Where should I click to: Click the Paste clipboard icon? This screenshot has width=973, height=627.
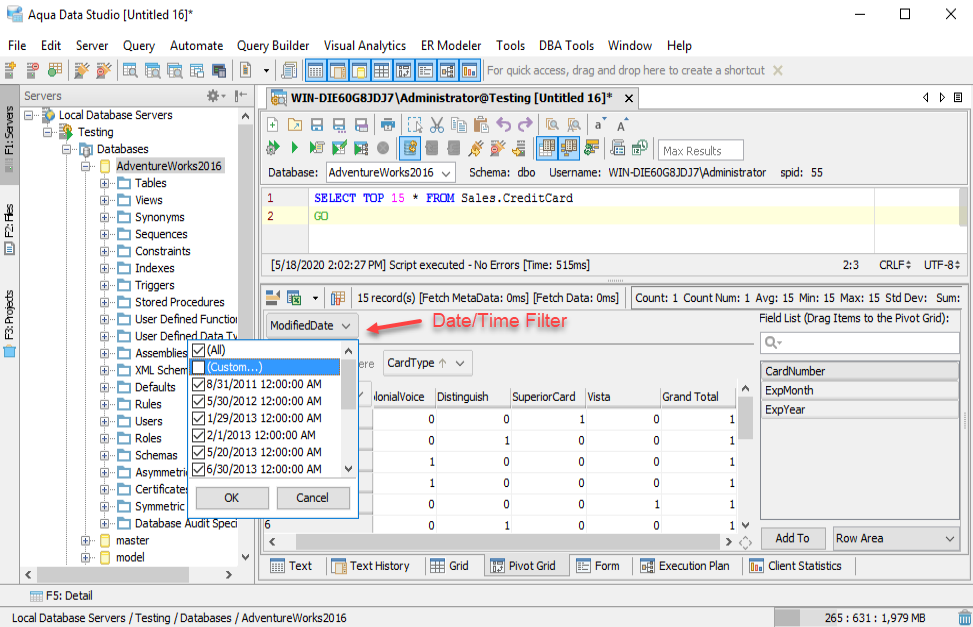point(481,125)
